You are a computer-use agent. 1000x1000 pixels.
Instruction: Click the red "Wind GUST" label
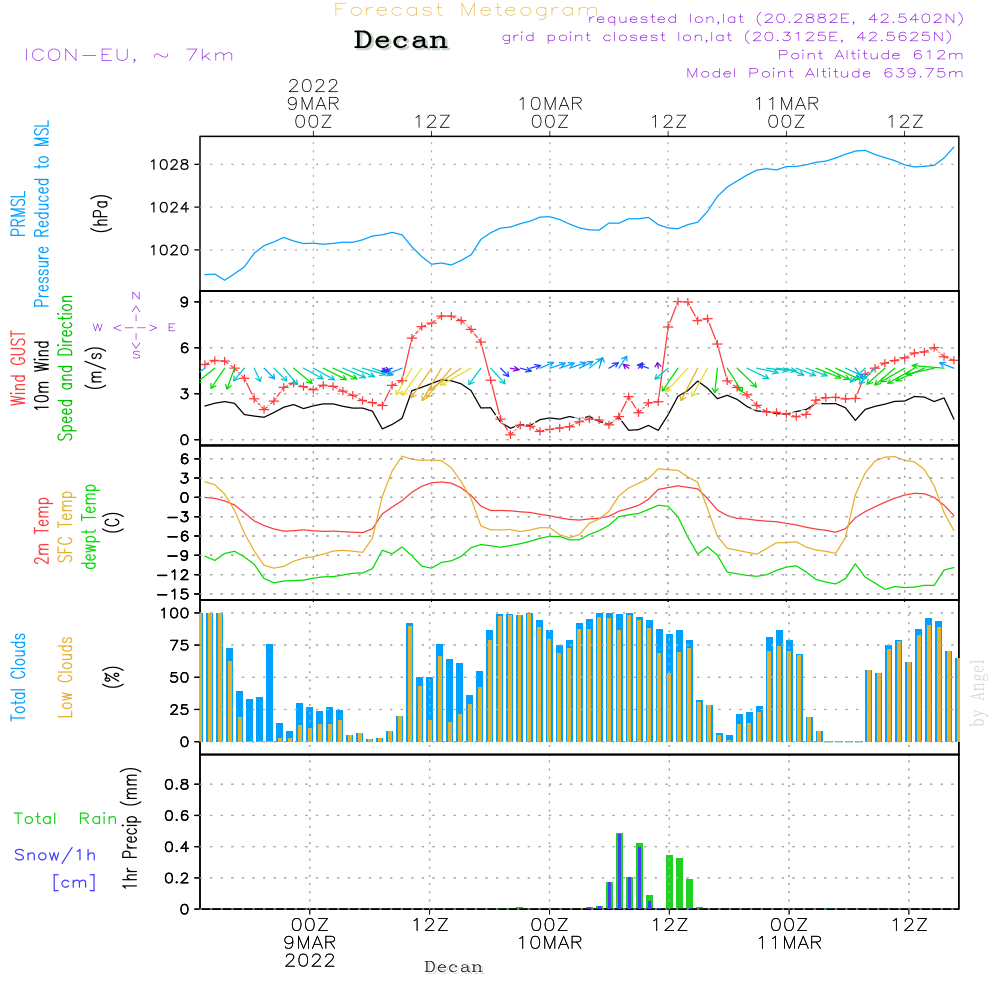pos(18,368)
